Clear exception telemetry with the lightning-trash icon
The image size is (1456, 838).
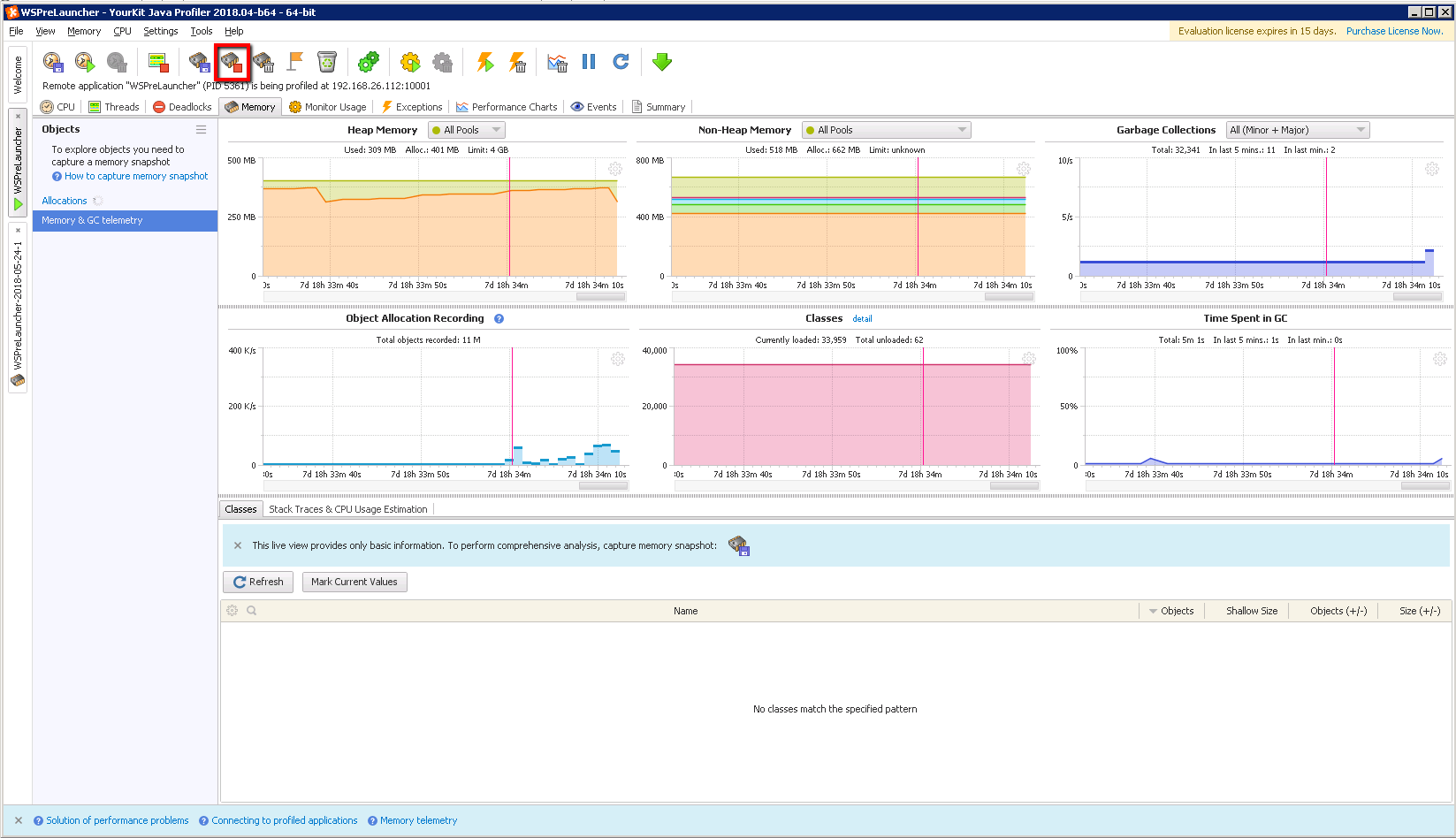click(517, 62)
